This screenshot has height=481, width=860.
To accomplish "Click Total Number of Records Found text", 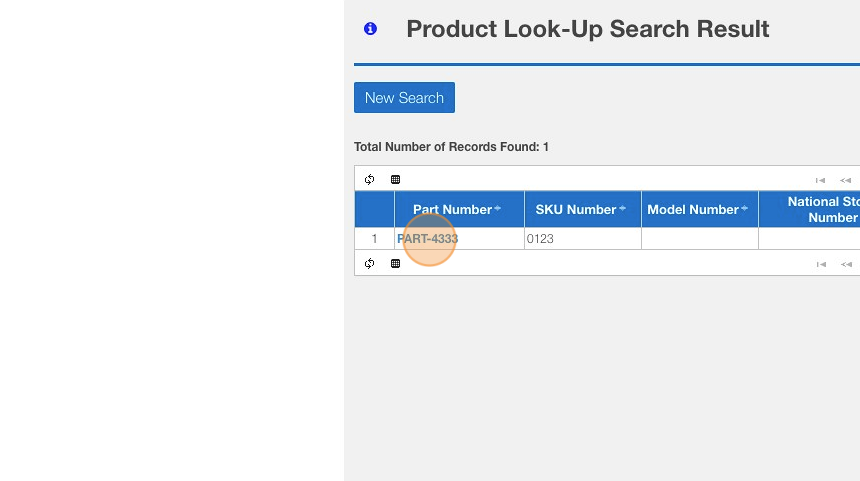I will point(451,147).
